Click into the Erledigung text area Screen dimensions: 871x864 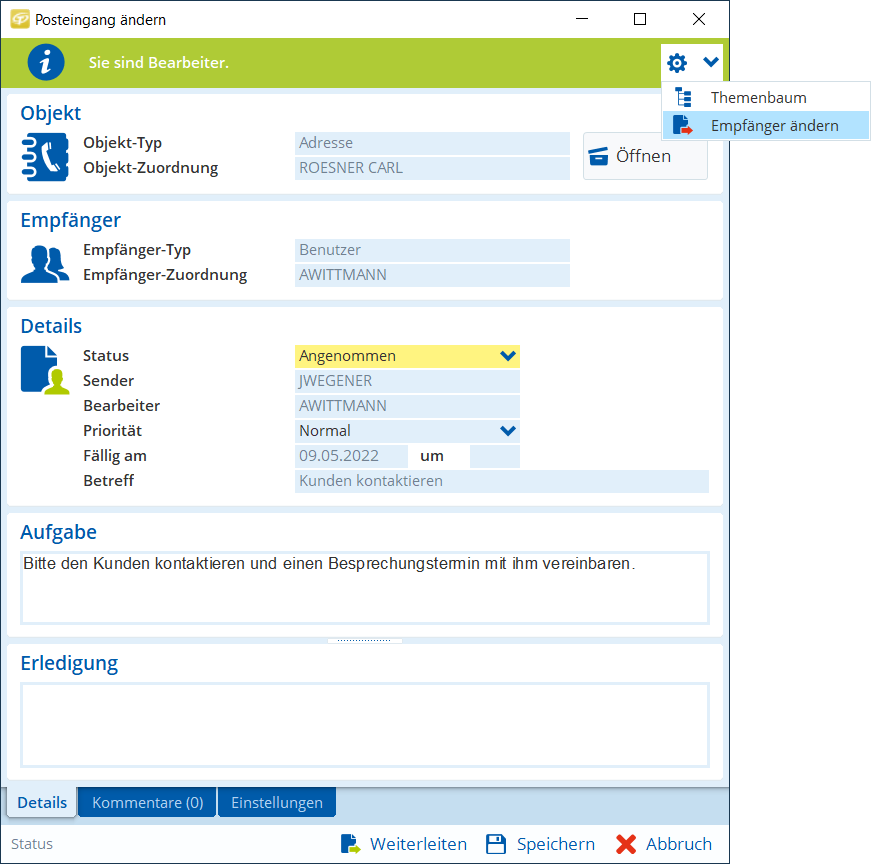(364, 725)
